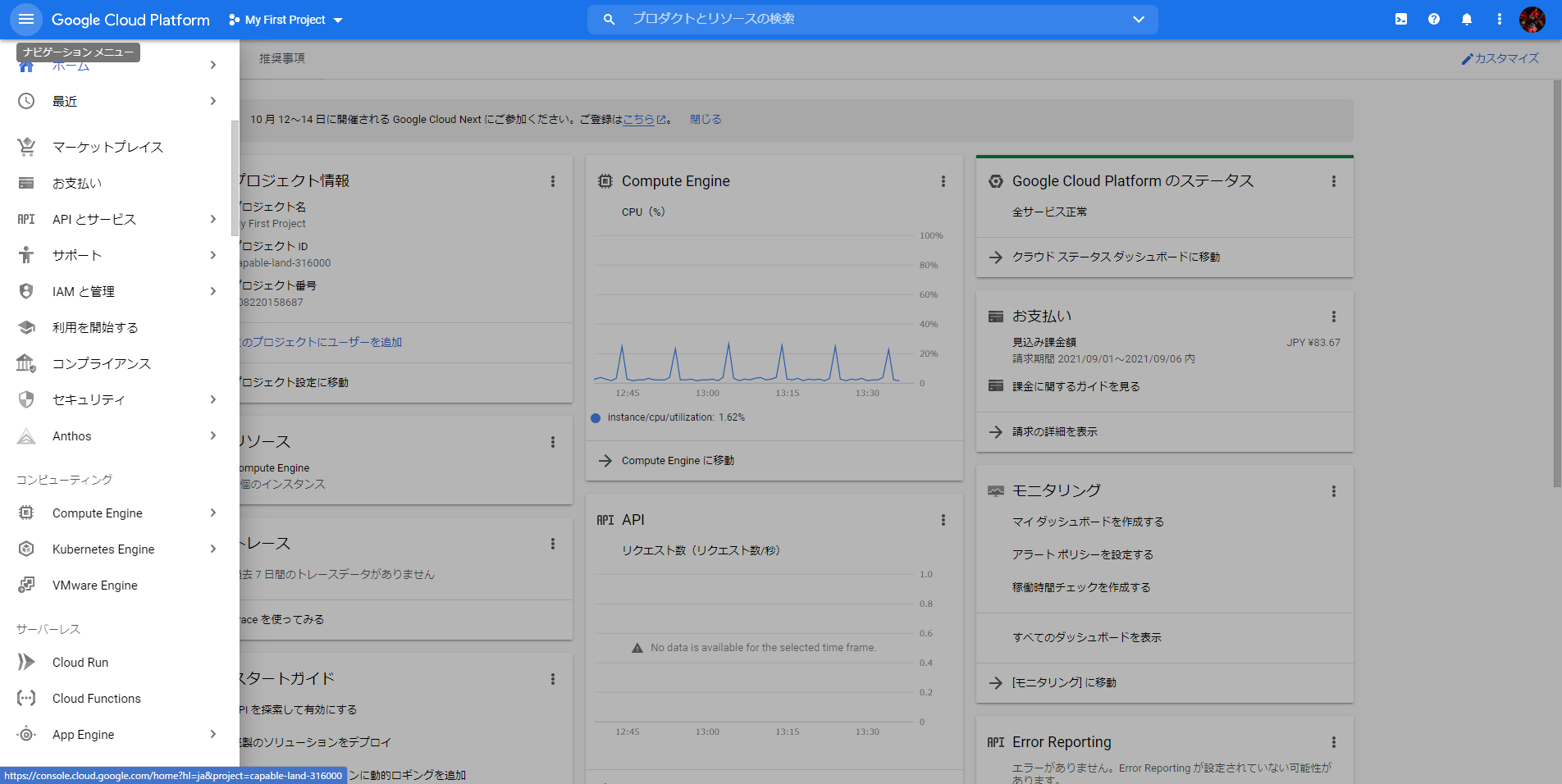Click the Google Cloud Platform logo text
The width and height of the screenshot is (1562, 784).
pos(130,20)
